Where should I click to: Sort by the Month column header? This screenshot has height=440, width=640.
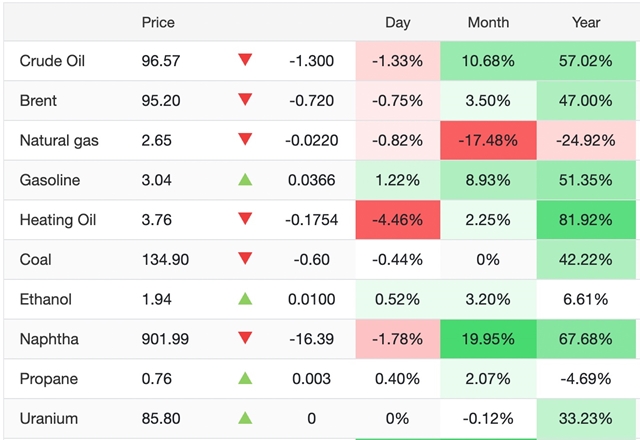tap(488, 22)
